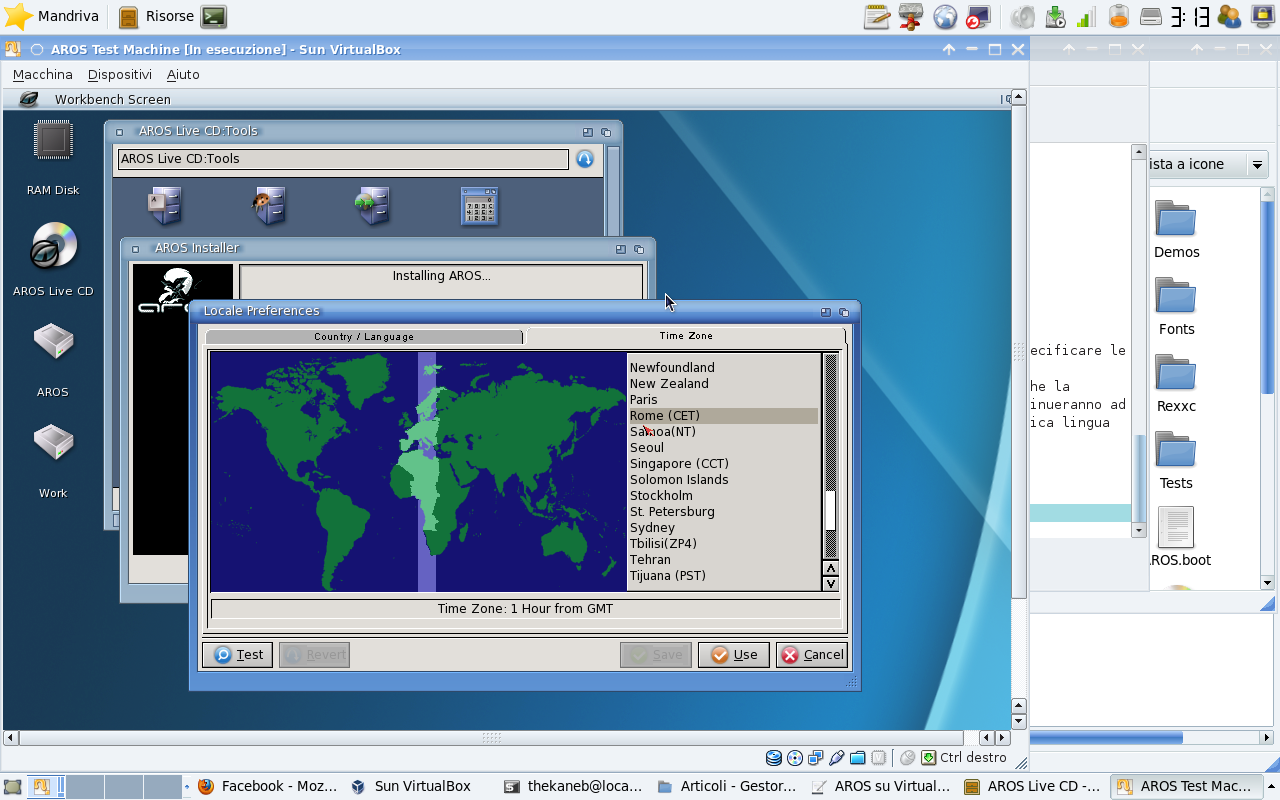Open the cabinet icon with a face

tap(269, 206)
